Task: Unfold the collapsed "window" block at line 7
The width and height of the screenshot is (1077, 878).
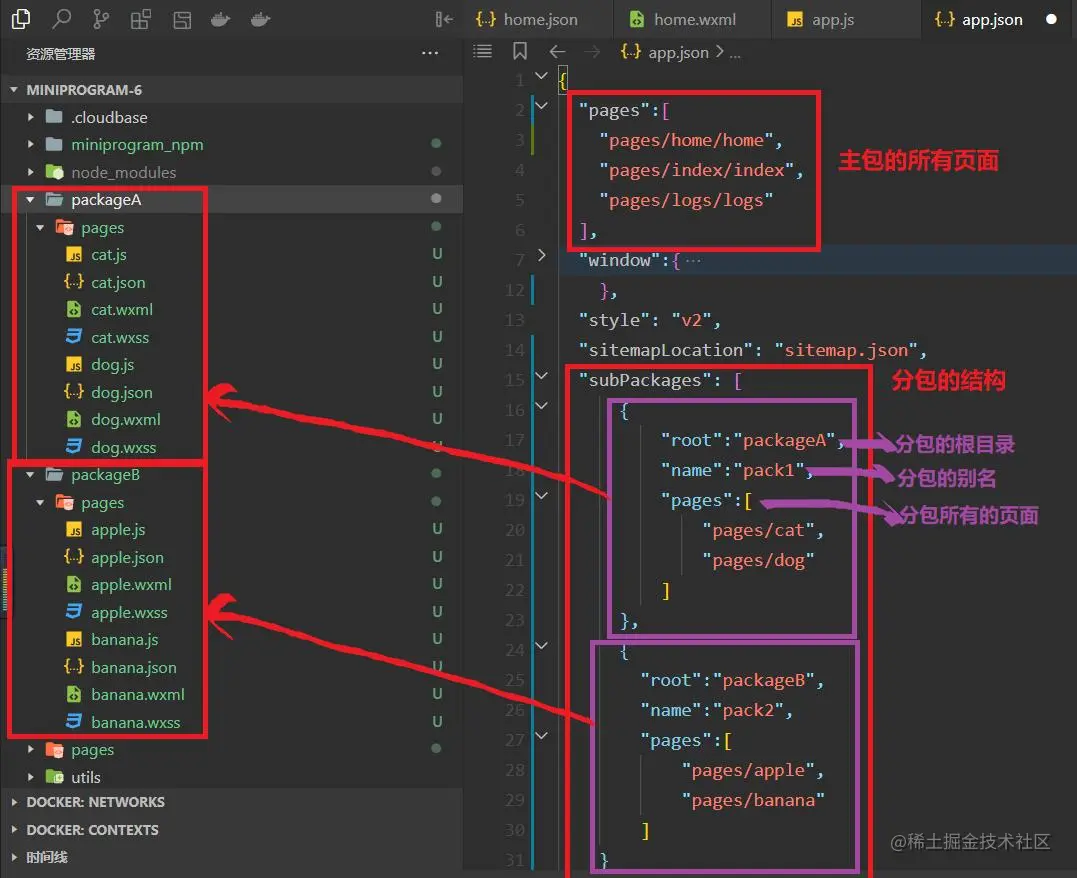Action: click(542, 256)
